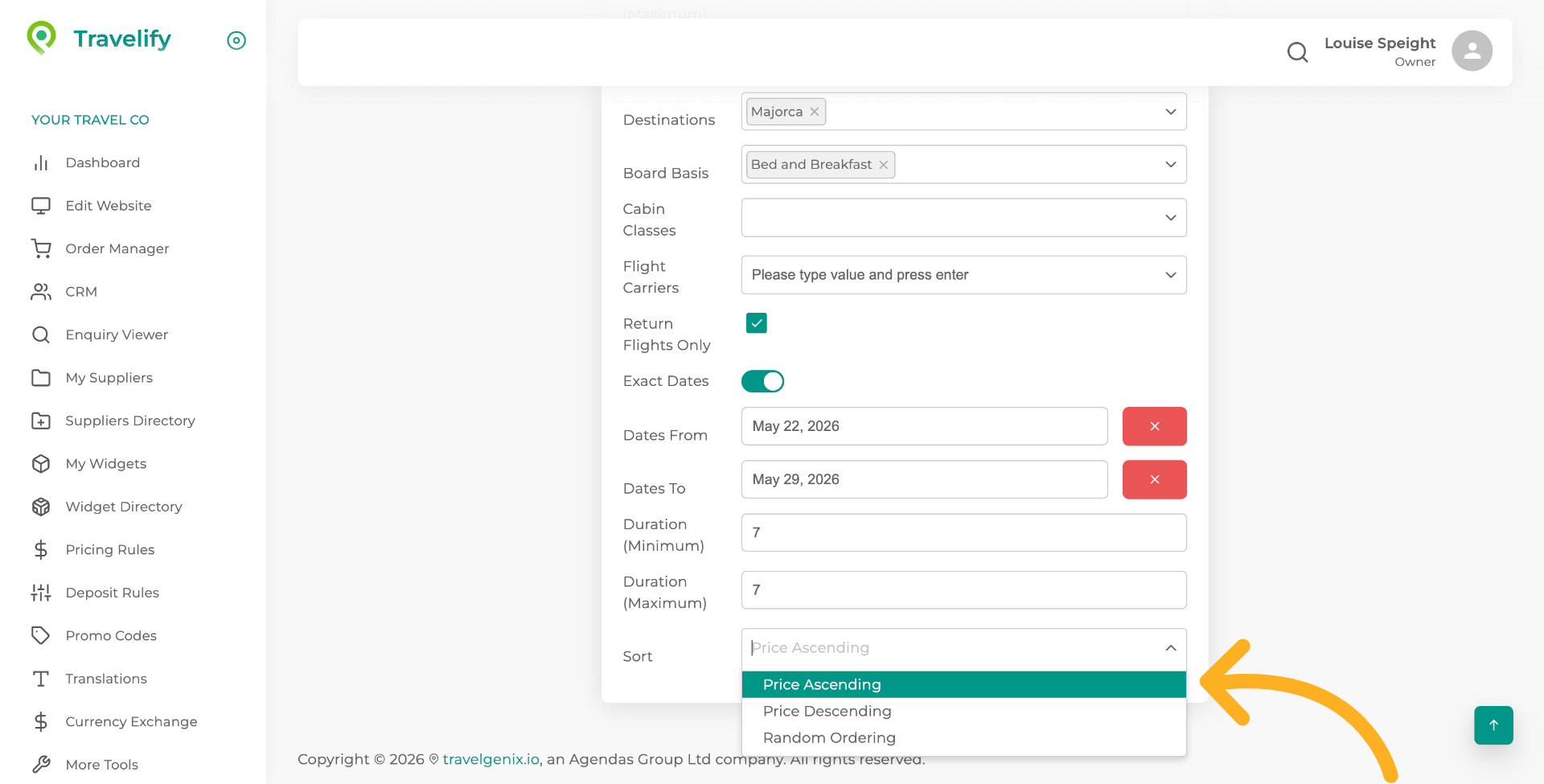
Task: Open CRM via the people icon
Action: 41,291
